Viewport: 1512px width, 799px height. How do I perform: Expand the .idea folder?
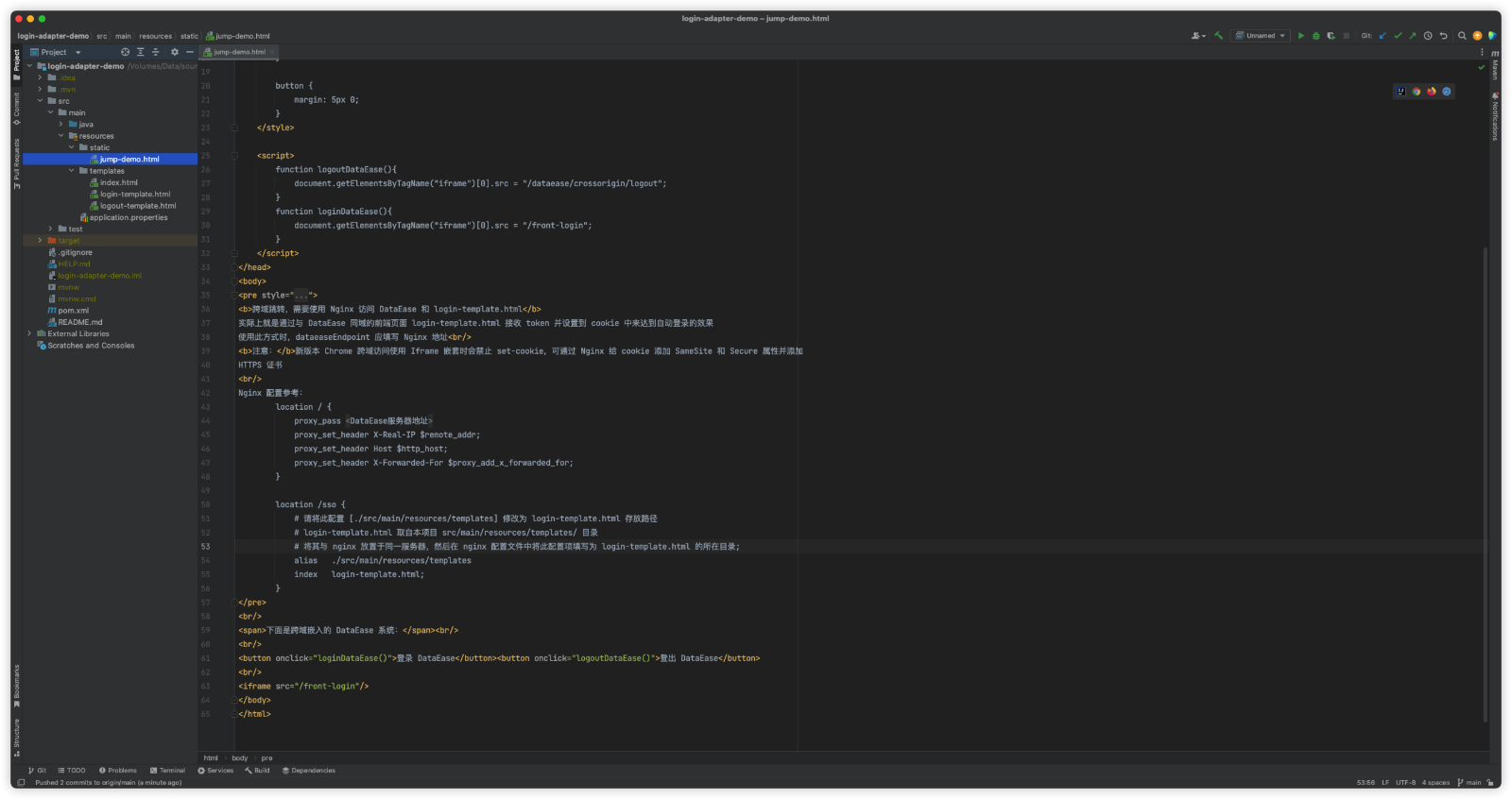(x=40, y=77)
